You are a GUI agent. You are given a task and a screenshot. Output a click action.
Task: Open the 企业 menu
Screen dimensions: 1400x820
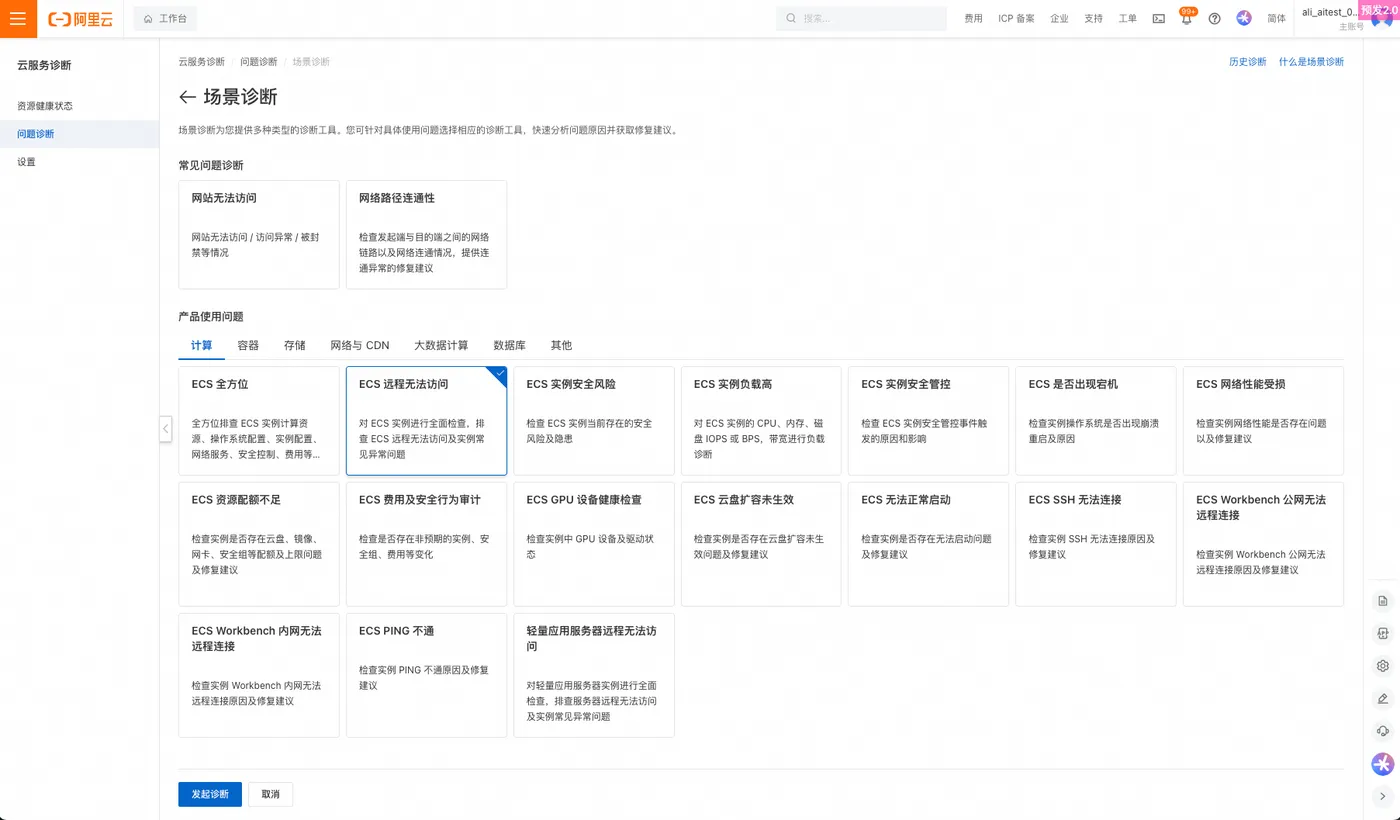pos(1059,19)
